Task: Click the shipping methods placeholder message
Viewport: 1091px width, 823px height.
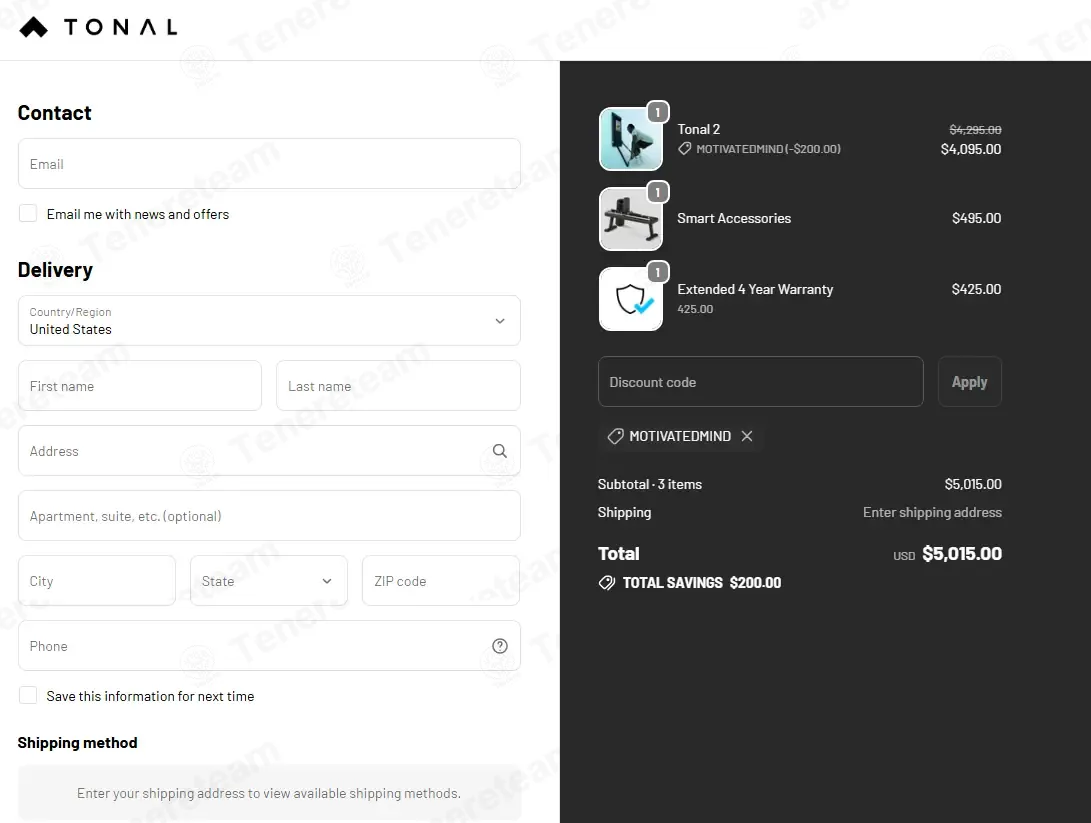Action: tap(269, 793)
